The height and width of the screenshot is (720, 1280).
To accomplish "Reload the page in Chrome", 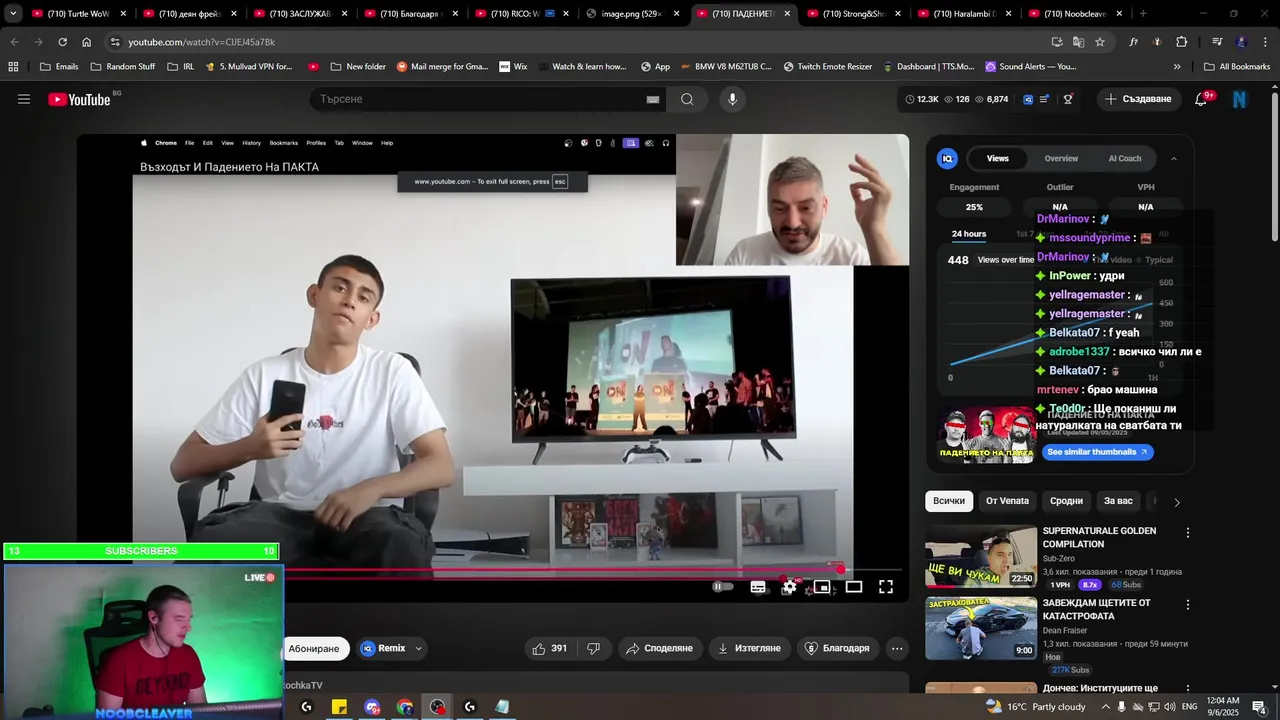I will point(62,42).
